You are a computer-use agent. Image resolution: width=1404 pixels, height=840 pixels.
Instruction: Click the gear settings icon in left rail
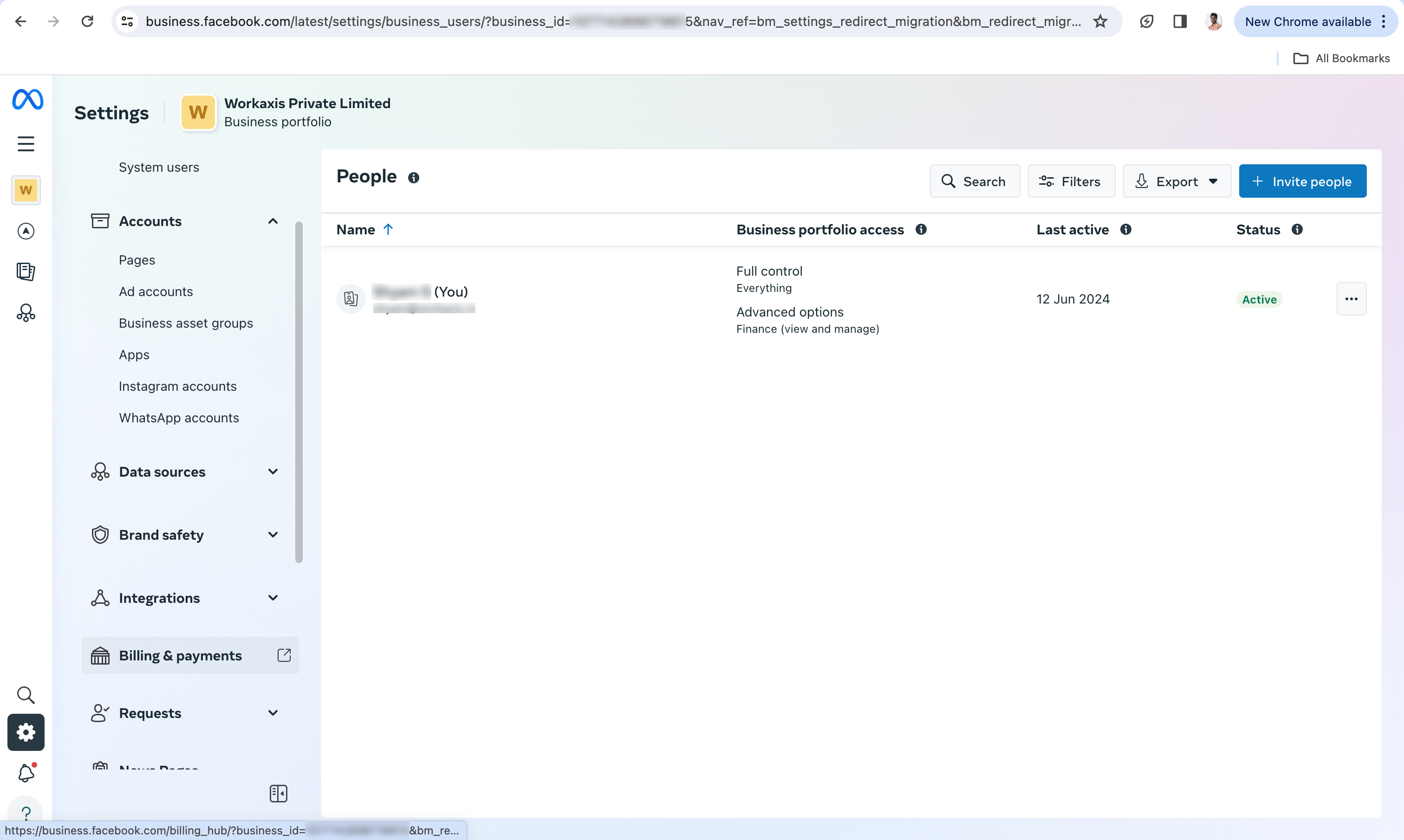[x=26, y=732]
